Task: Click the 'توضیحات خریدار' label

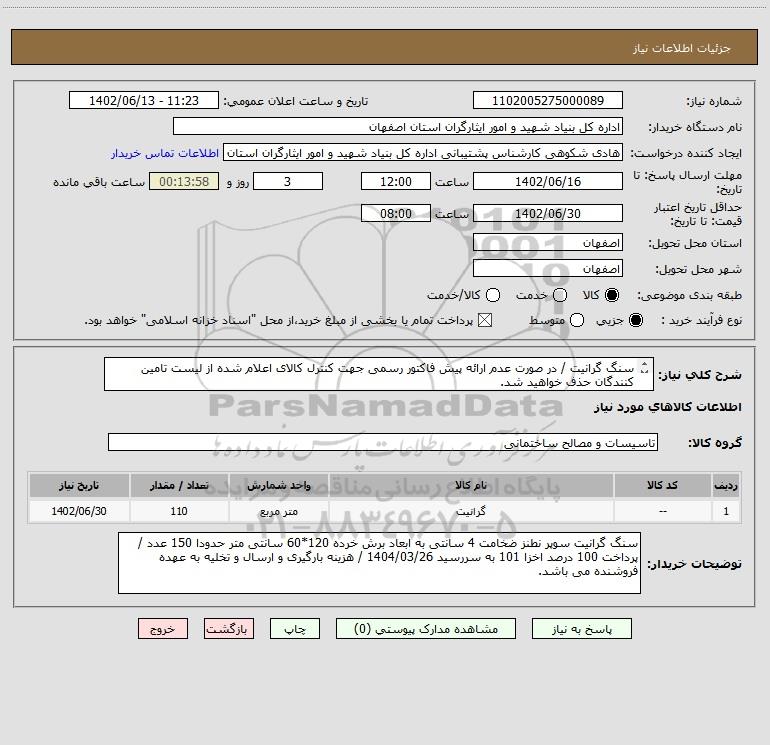Action: pos(694,564)
